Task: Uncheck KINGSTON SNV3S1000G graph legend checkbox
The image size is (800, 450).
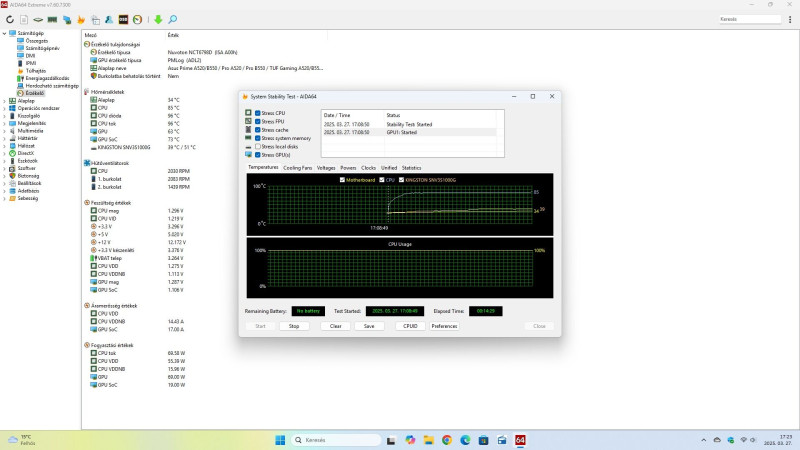Action: point(402,180)
